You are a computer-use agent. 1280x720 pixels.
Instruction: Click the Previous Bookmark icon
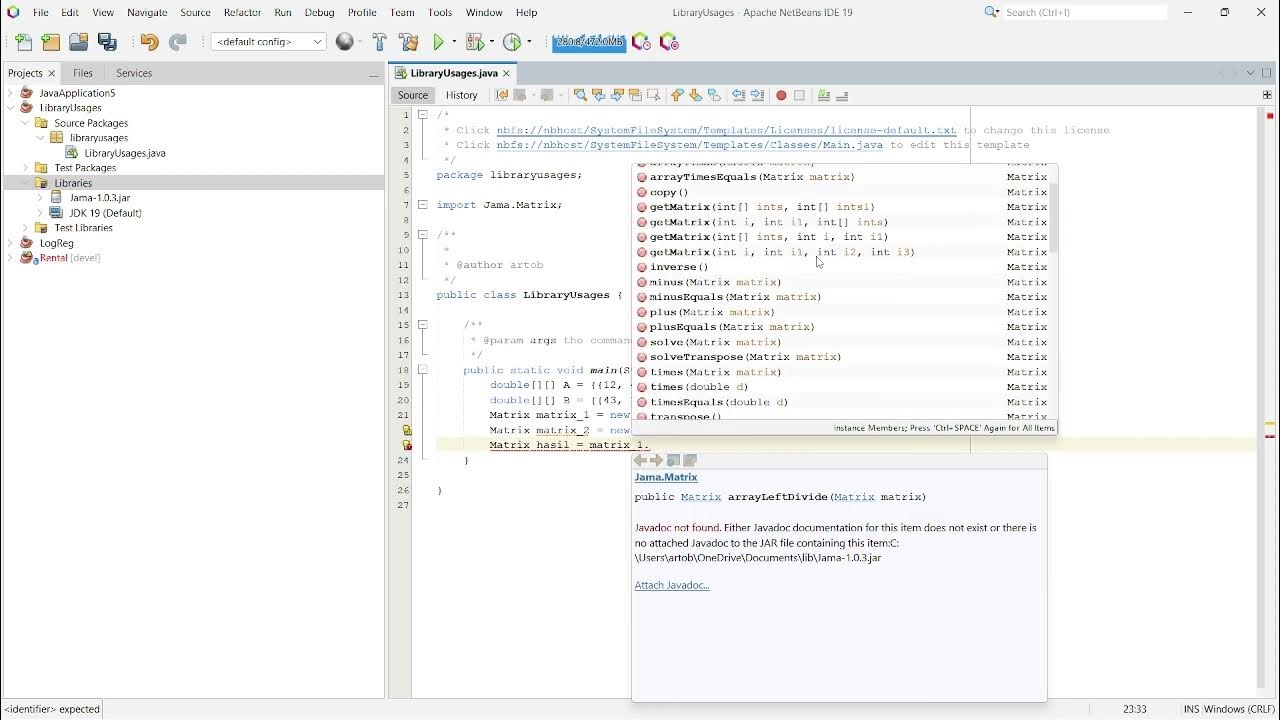coord(677,95)
